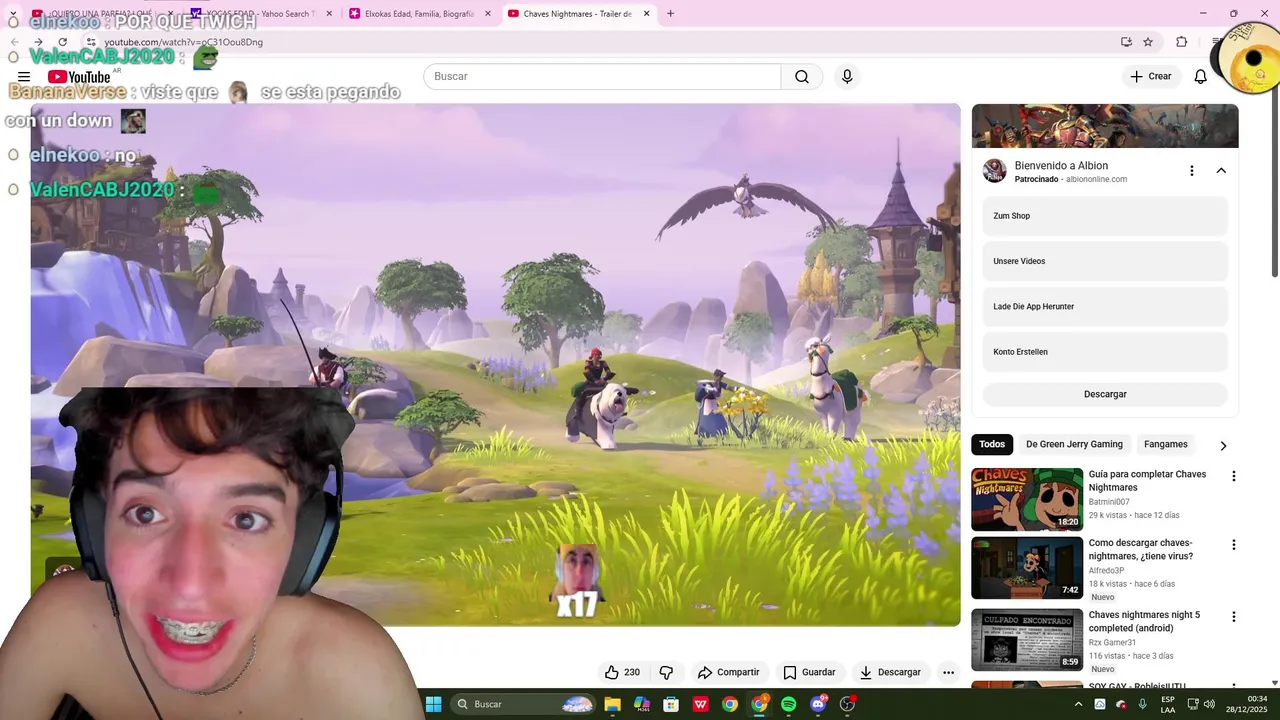Open the Windows Start menu

433,704
